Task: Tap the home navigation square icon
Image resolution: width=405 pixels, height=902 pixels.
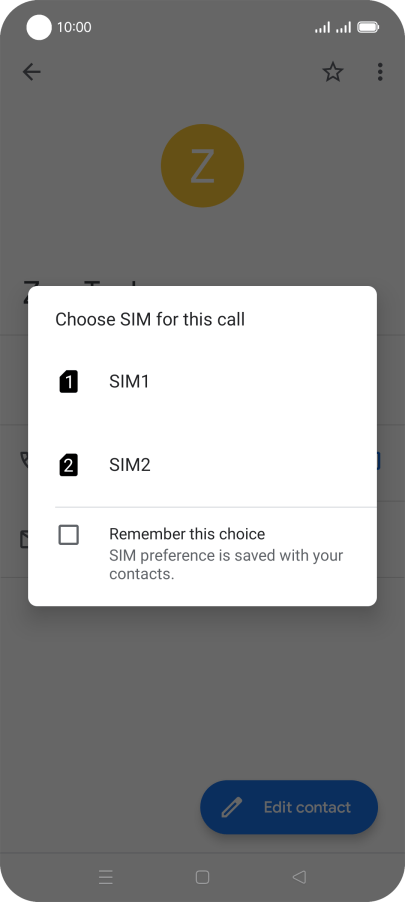Action: [202, 877]
